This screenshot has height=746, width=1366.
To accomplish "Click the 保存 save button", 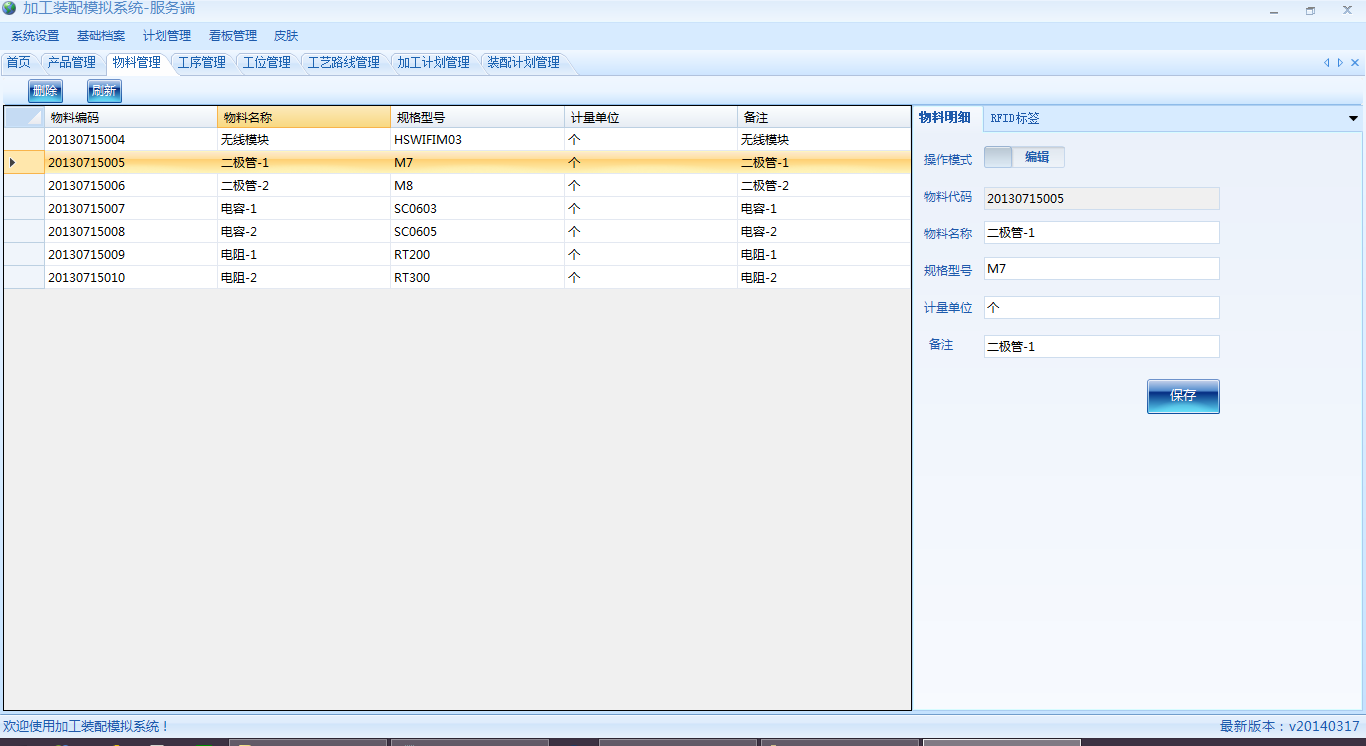I will [1183, 396].
